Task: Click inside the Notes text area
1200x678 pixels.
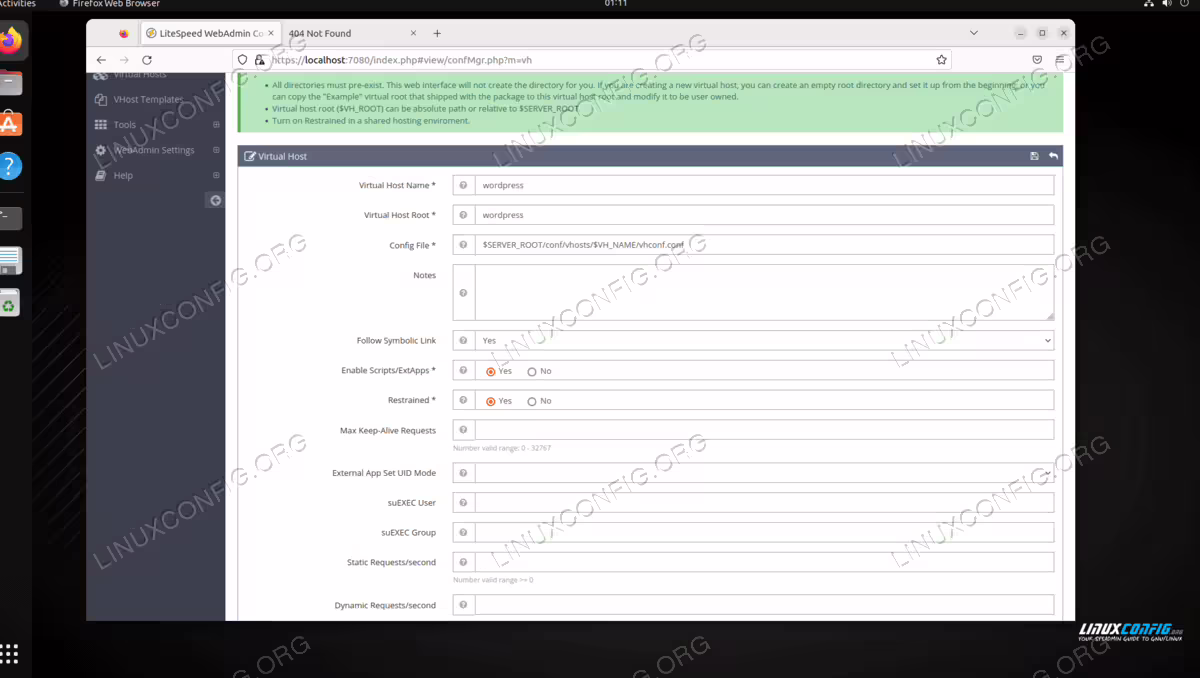Action: pos(764,293)
